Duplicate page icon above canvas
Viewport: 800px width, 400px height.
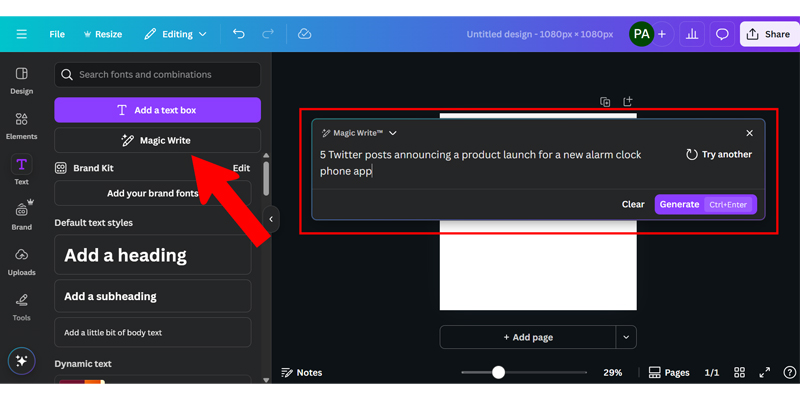click(x=605, y=102)
